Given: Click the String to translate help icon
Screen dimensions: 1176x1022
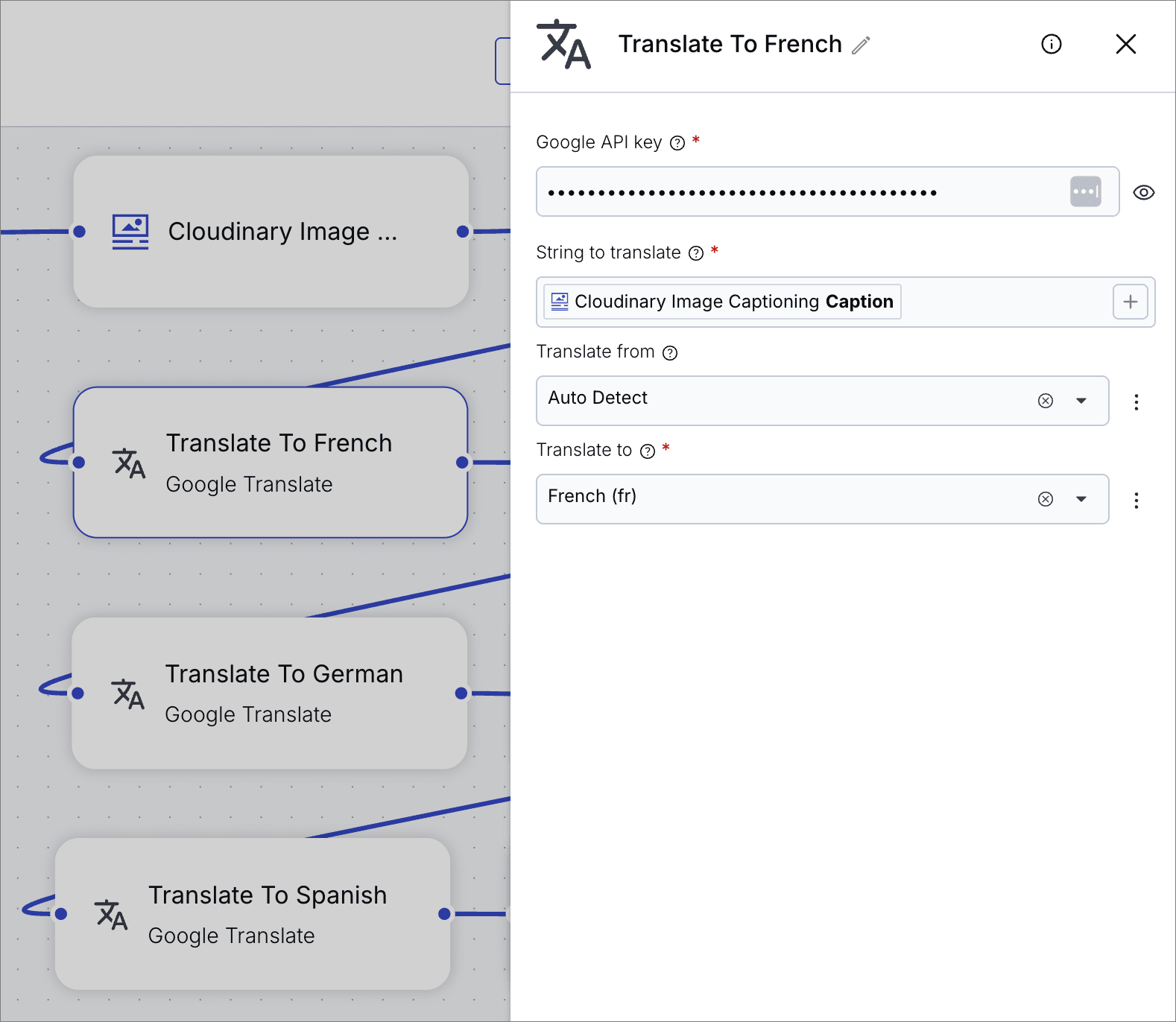Looking at the screenshot, I should [695, 253].
